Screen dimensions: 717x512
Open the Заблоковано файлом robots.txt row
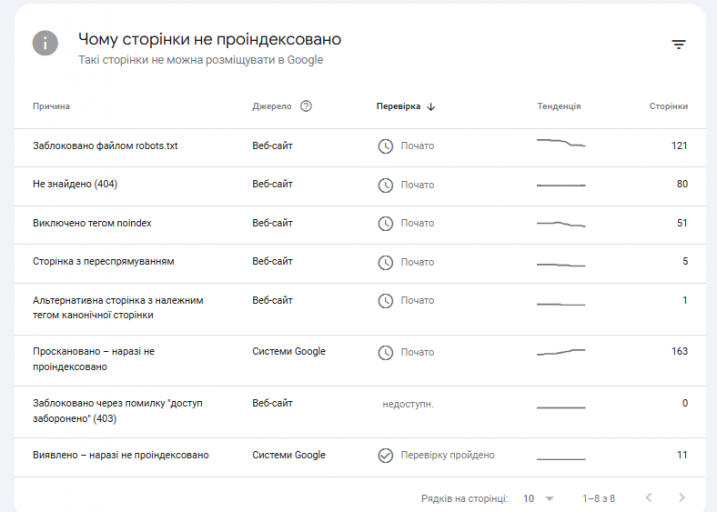360,148
